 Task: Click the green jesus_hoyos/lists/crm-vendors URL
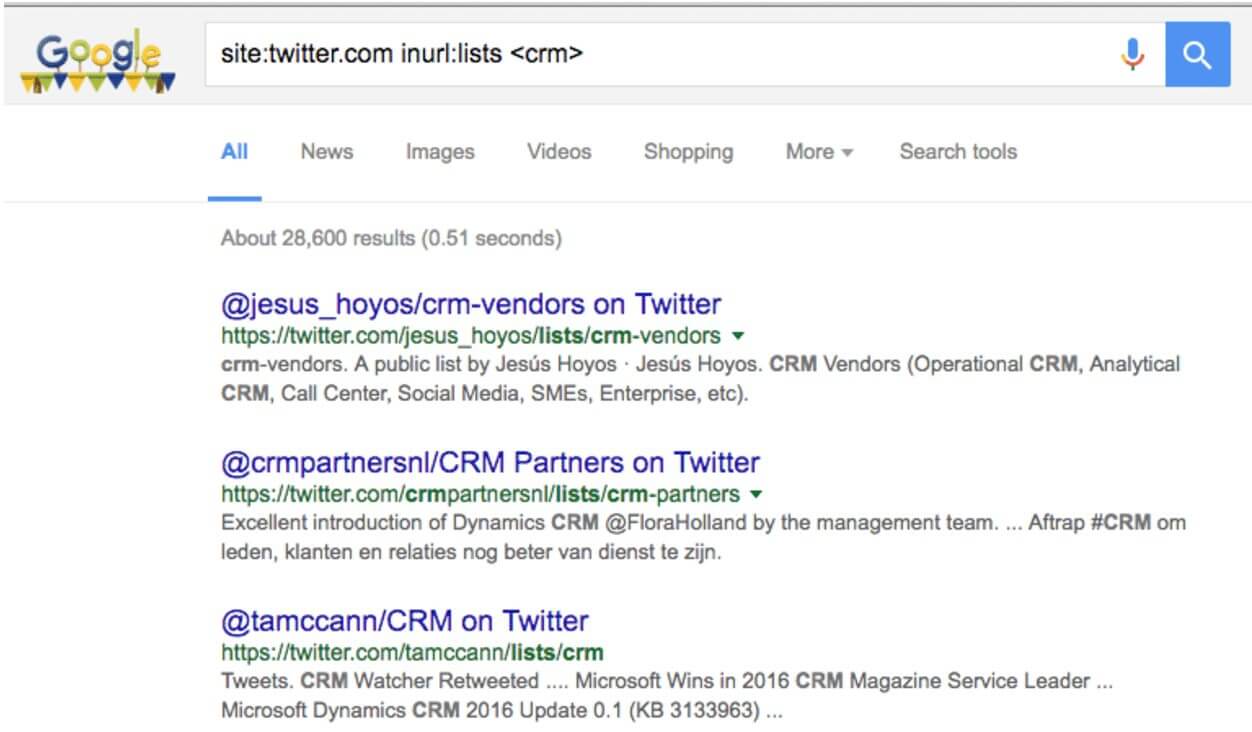click(470, 335)
